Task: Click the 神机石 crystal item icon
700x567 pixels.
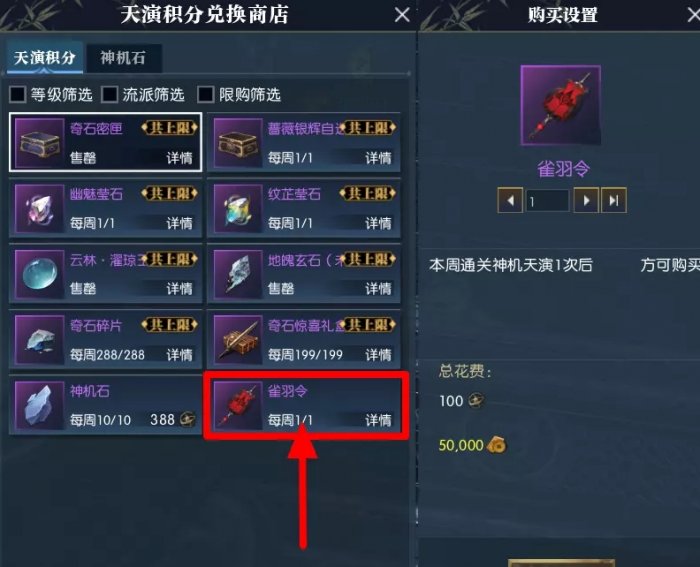Action: click(x=40, y=405)
